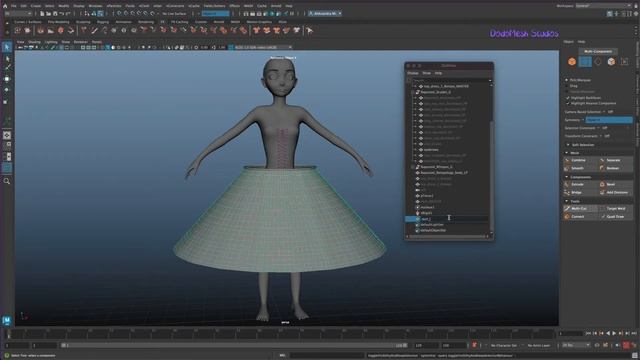Viewport: 640px width, 360px height.
Task: Enable Object selection mode orange cube
Action: pos(572,62)
